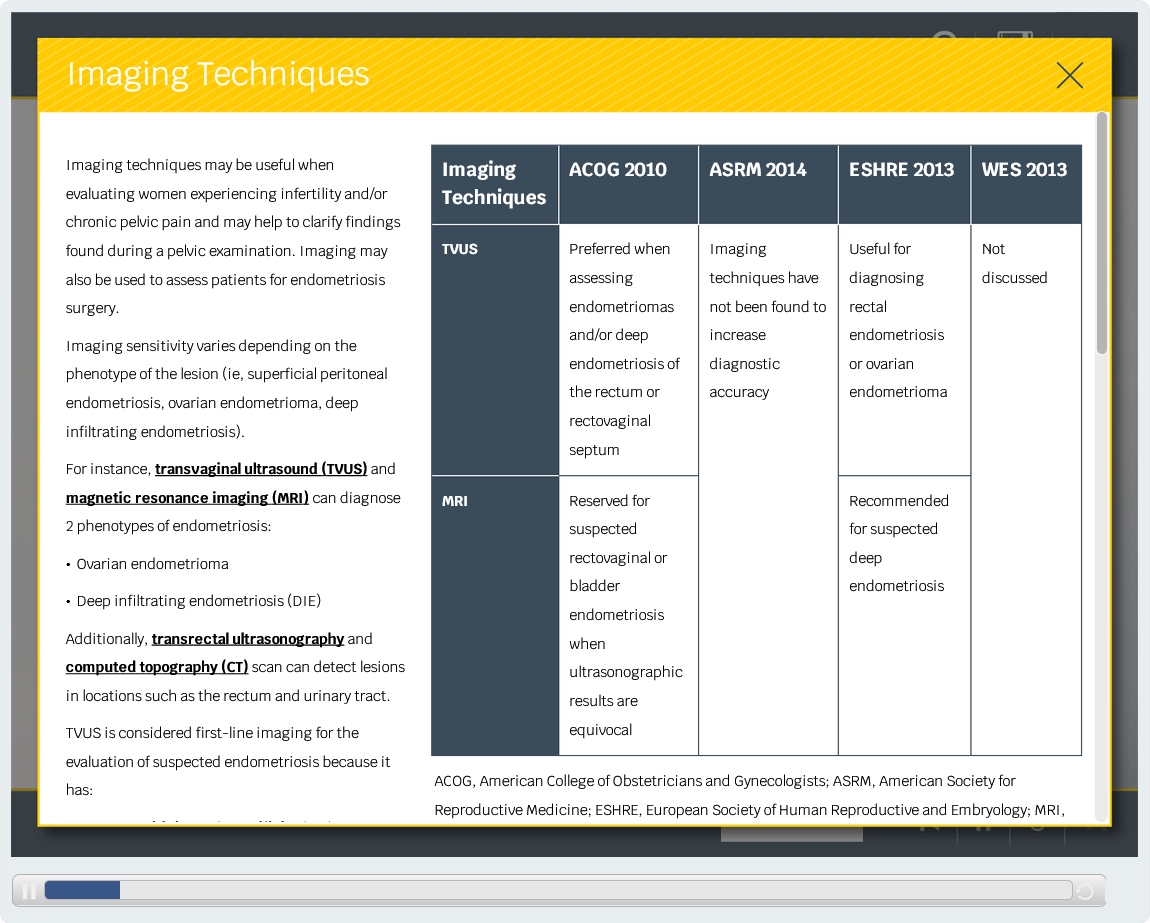Click the 'Not discussed' table cell

pos(1026,490)
